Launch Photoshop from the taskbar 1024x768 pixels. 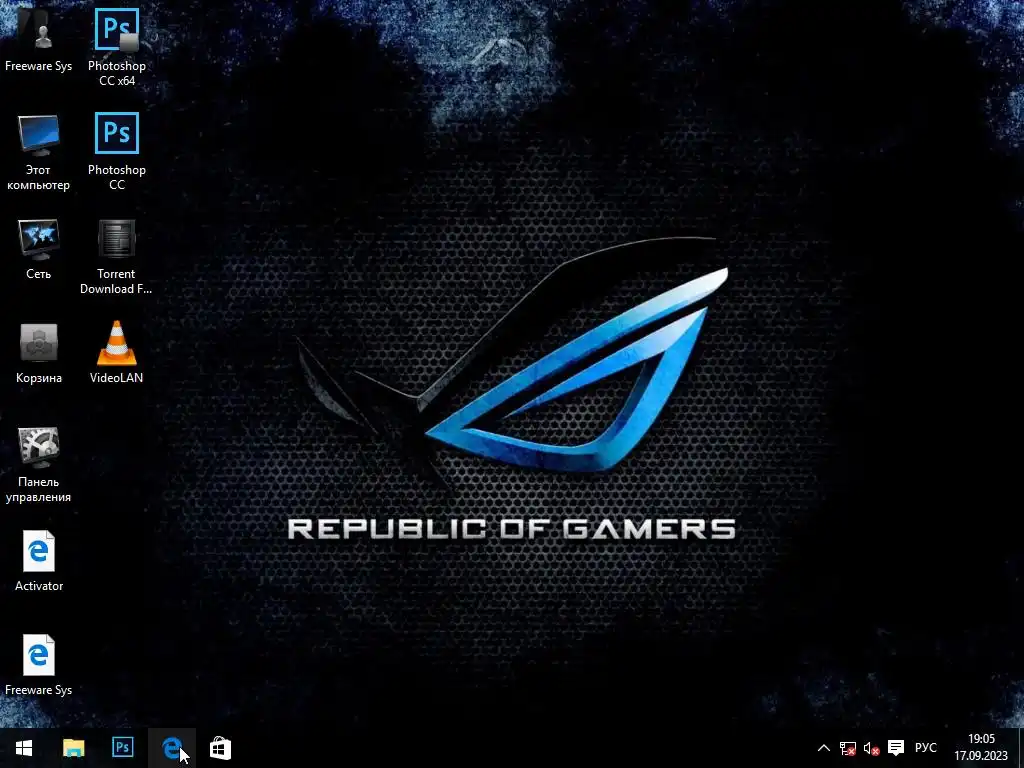click(122, 748)
